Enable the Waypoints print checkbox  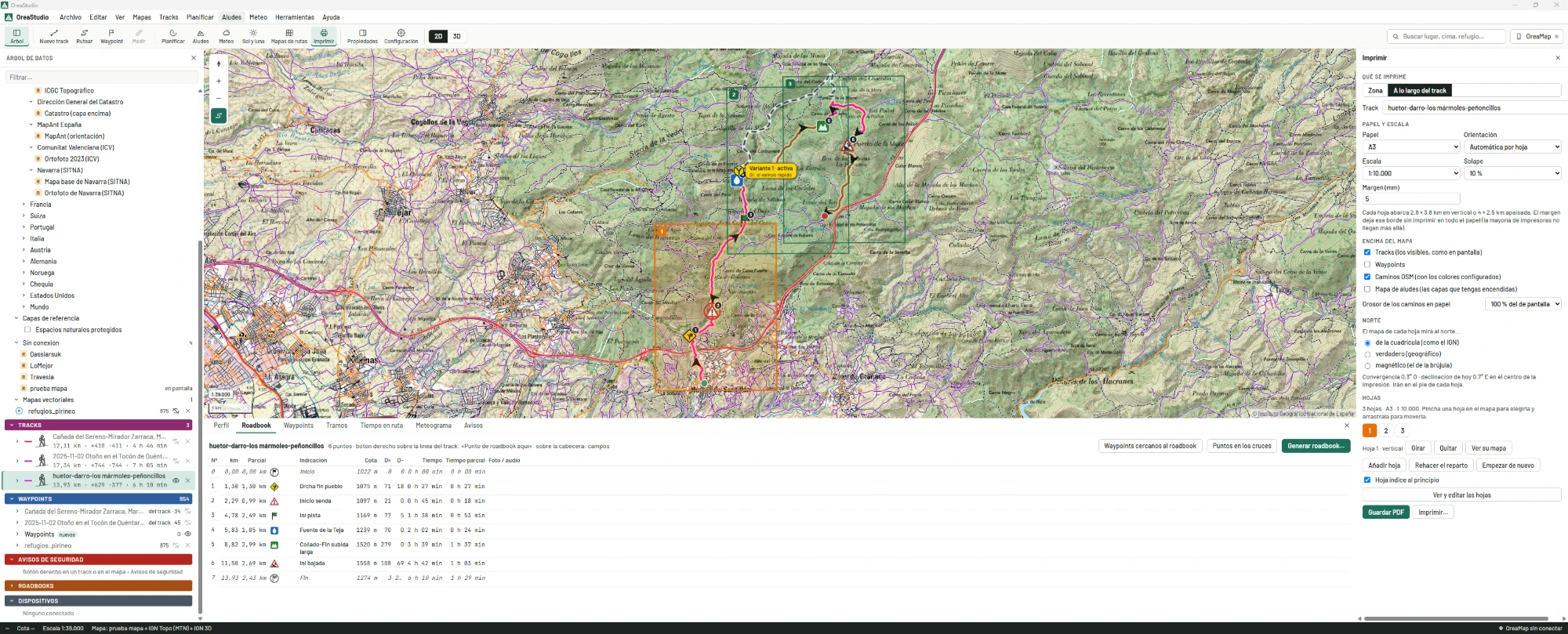click(x=1367, y=265)
